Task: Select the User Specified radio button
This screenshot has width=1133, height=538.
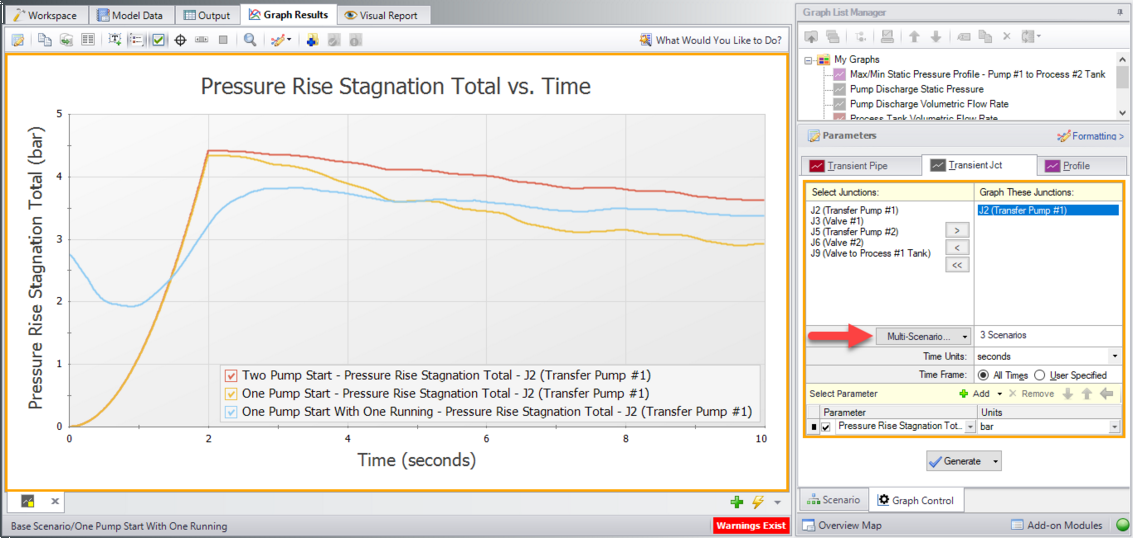Action: pos(1039,375)
